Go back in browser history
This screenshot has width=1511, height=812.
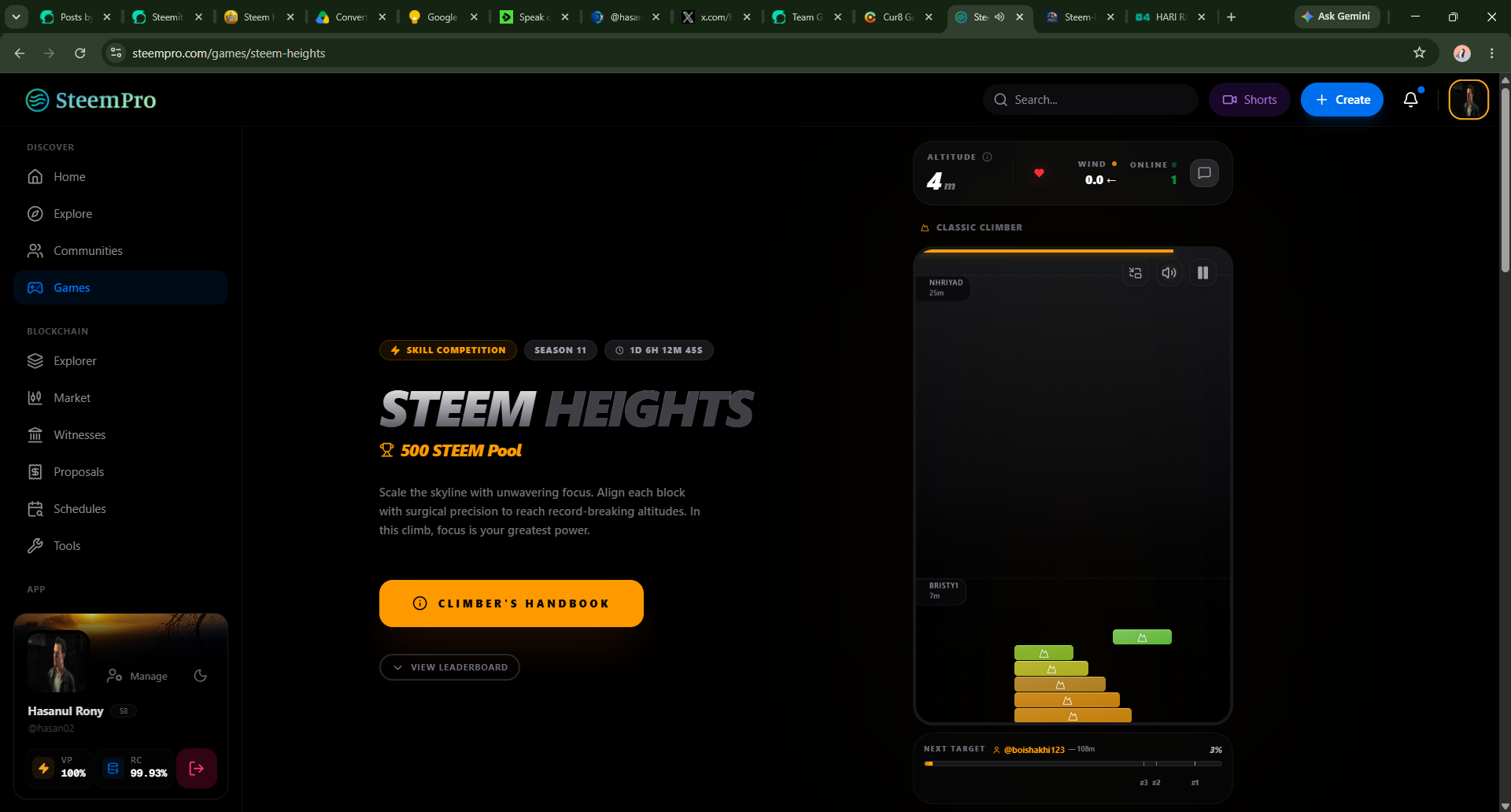pyautogui.click(x=20, y=53)
